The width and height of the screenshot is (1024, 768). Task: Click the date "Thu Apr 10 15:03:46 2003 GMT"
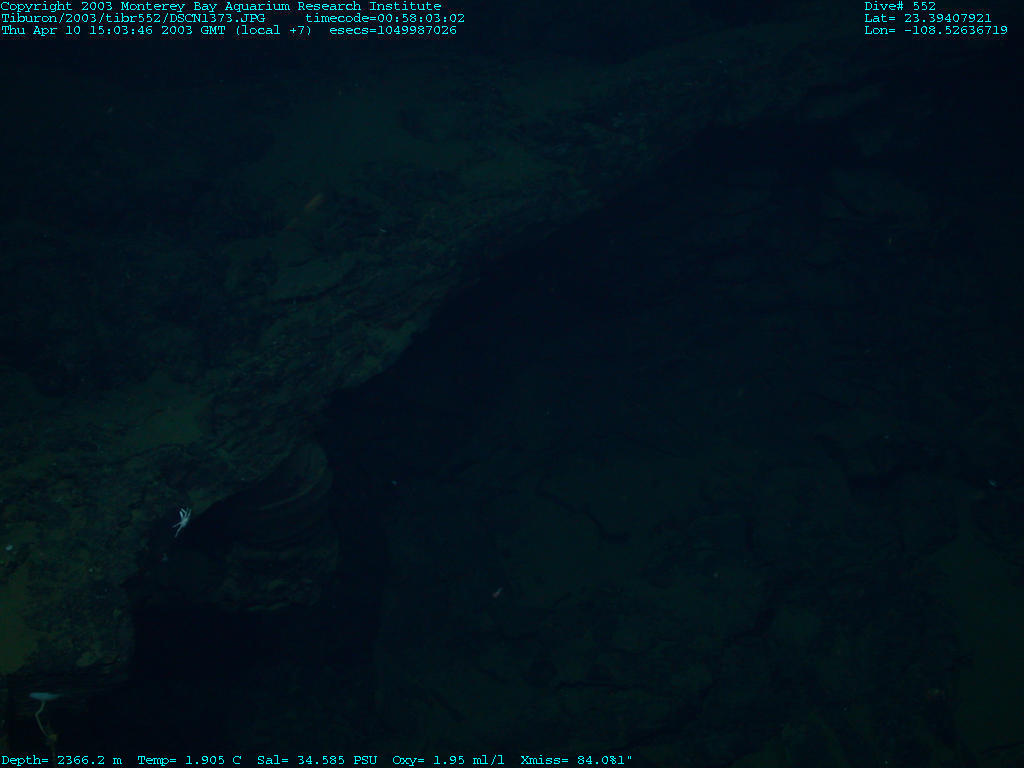pyautogui.click(x=114, y=30)
